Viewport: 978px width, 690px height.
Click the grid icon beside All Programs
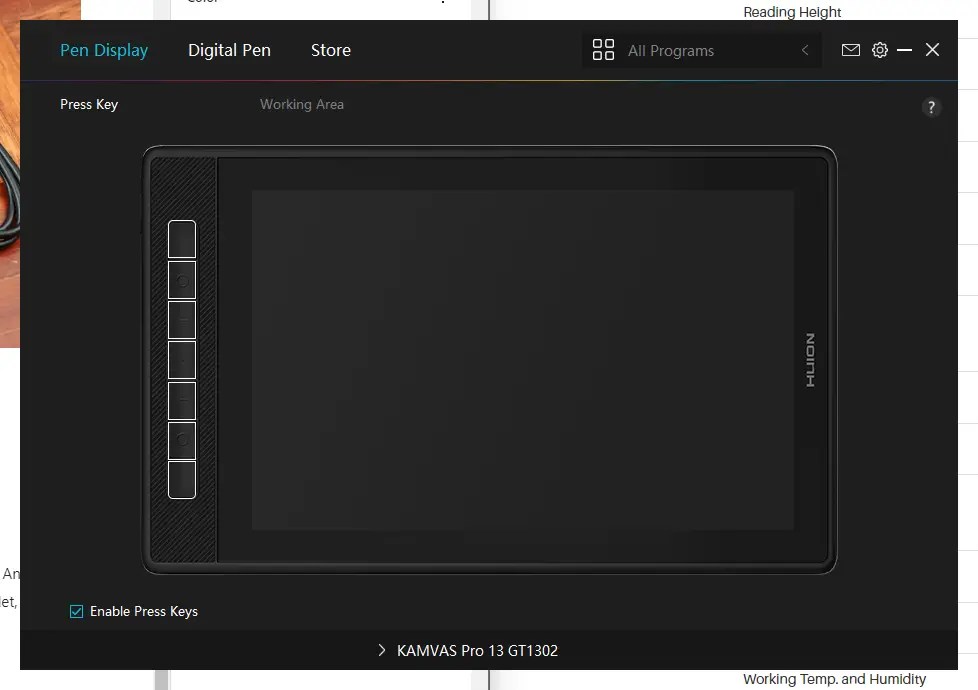(x=603, y=48)
